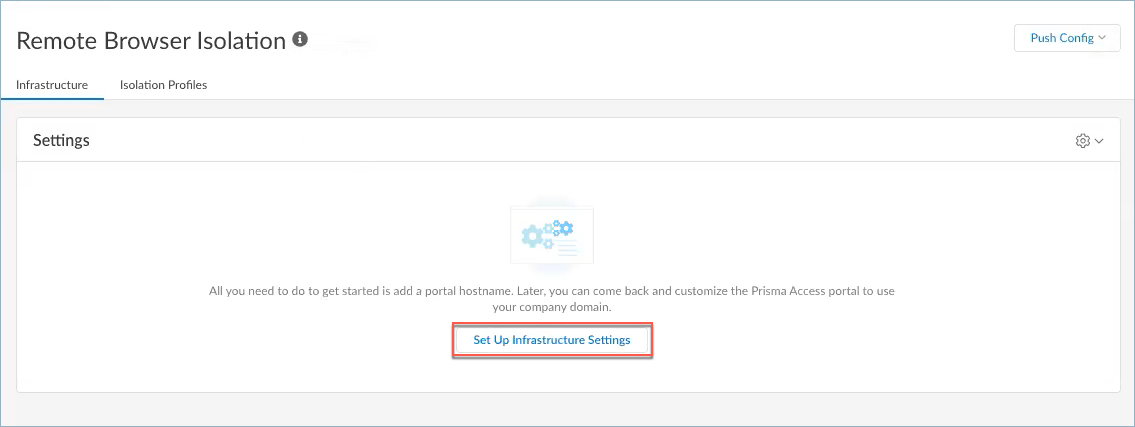Click the 'your company domain' text line

[551, 308]
